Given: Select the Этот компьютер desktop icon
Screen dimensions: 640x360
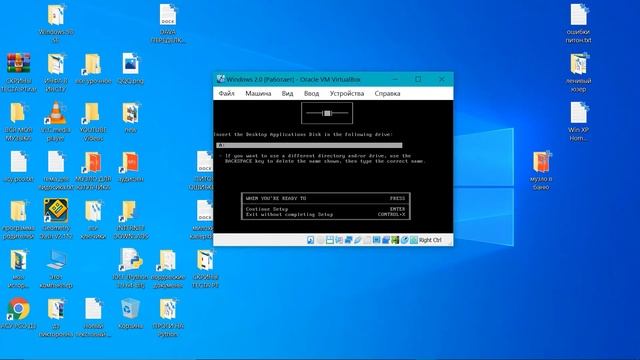Looking at the screenshot, I should (x=56, y=260).
